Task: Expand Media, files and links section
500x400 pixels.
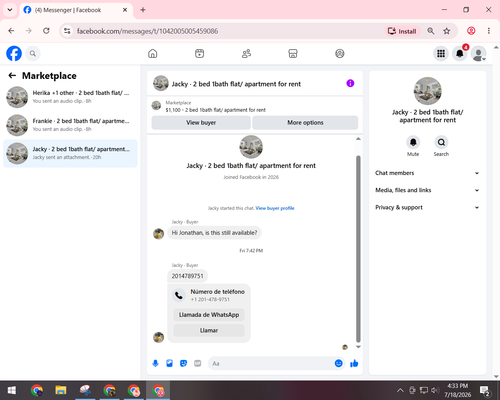Action: (x=428, y=190)
